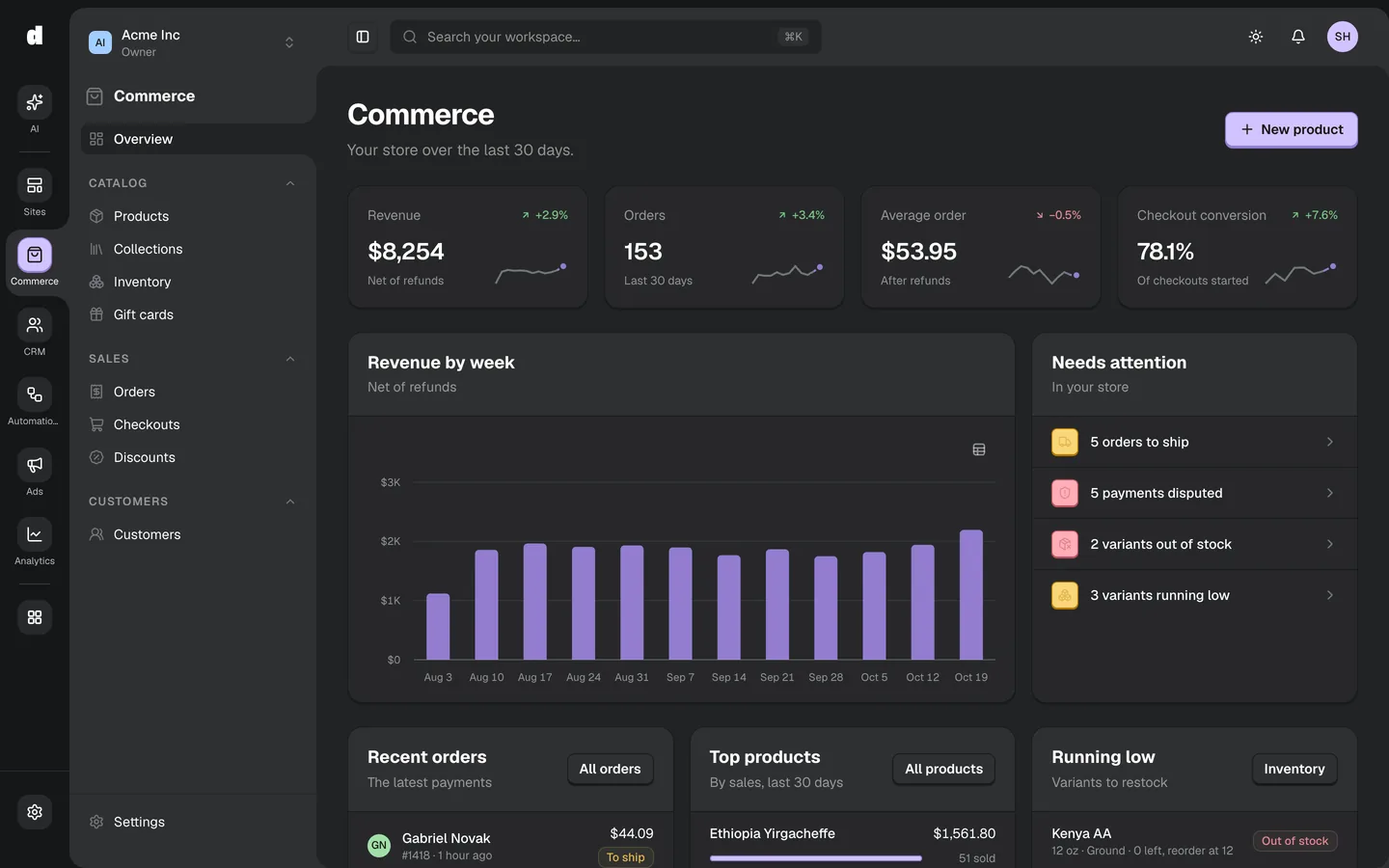This screenshot has width=1389, height=868.
Task: Open Collections in the sidebar
Action: 193,249
